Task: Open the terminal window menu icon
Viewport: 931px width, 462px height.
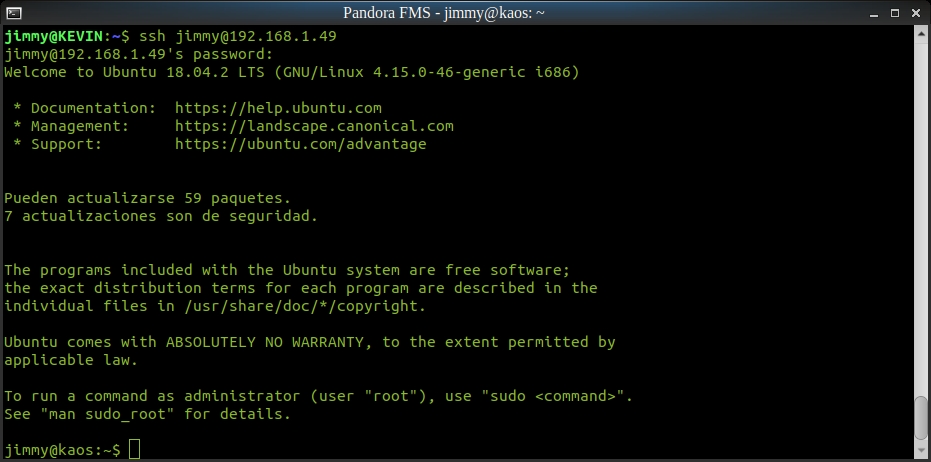Action: (x=11, y=12)
